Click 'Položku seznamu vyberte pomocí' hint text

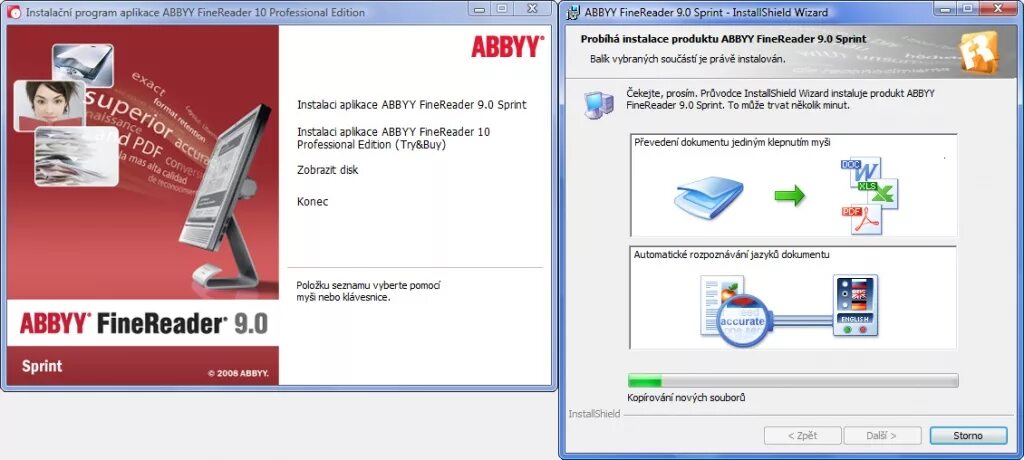[x=368, y=285]
